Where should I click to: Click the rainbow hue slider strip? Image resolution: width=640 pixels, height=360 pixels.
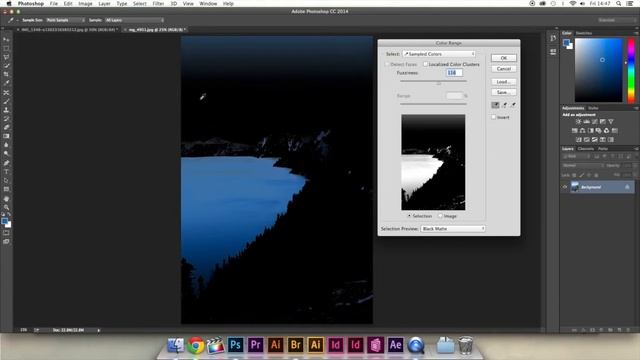coord(631,71)
